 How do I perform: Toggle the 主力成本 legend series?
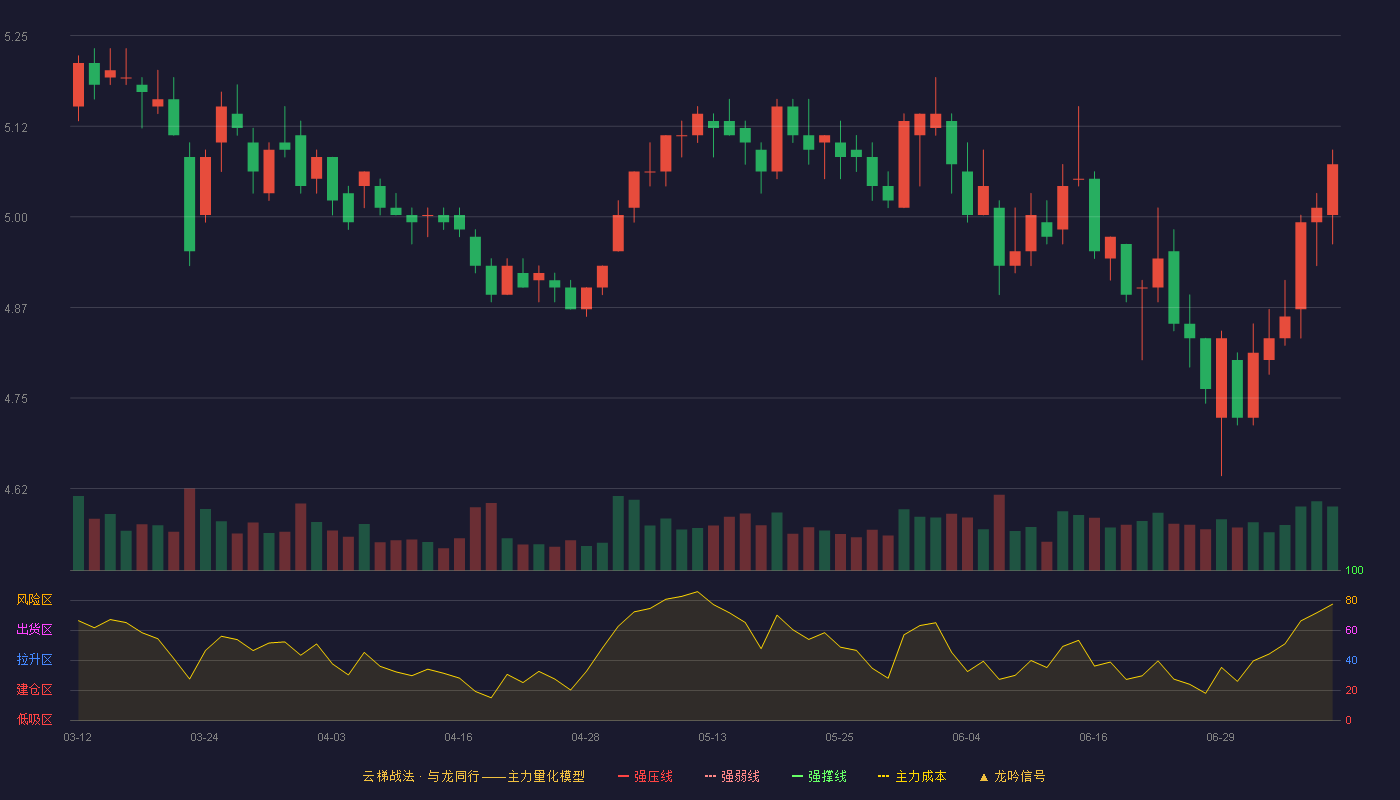point(912,776)
